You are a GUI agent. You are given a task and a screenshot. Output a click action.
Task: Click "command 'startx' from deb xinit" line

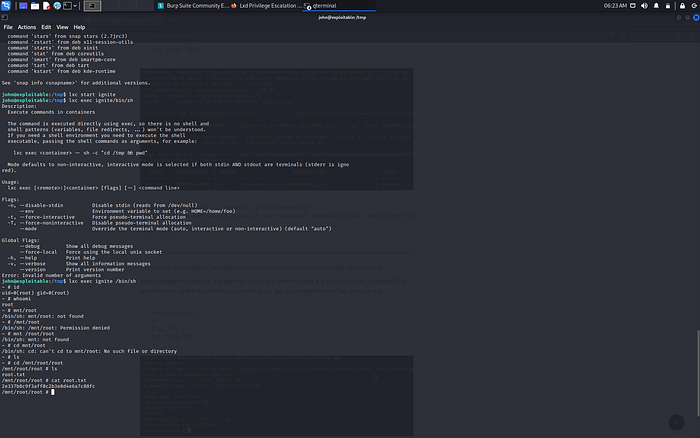[55, 48]
